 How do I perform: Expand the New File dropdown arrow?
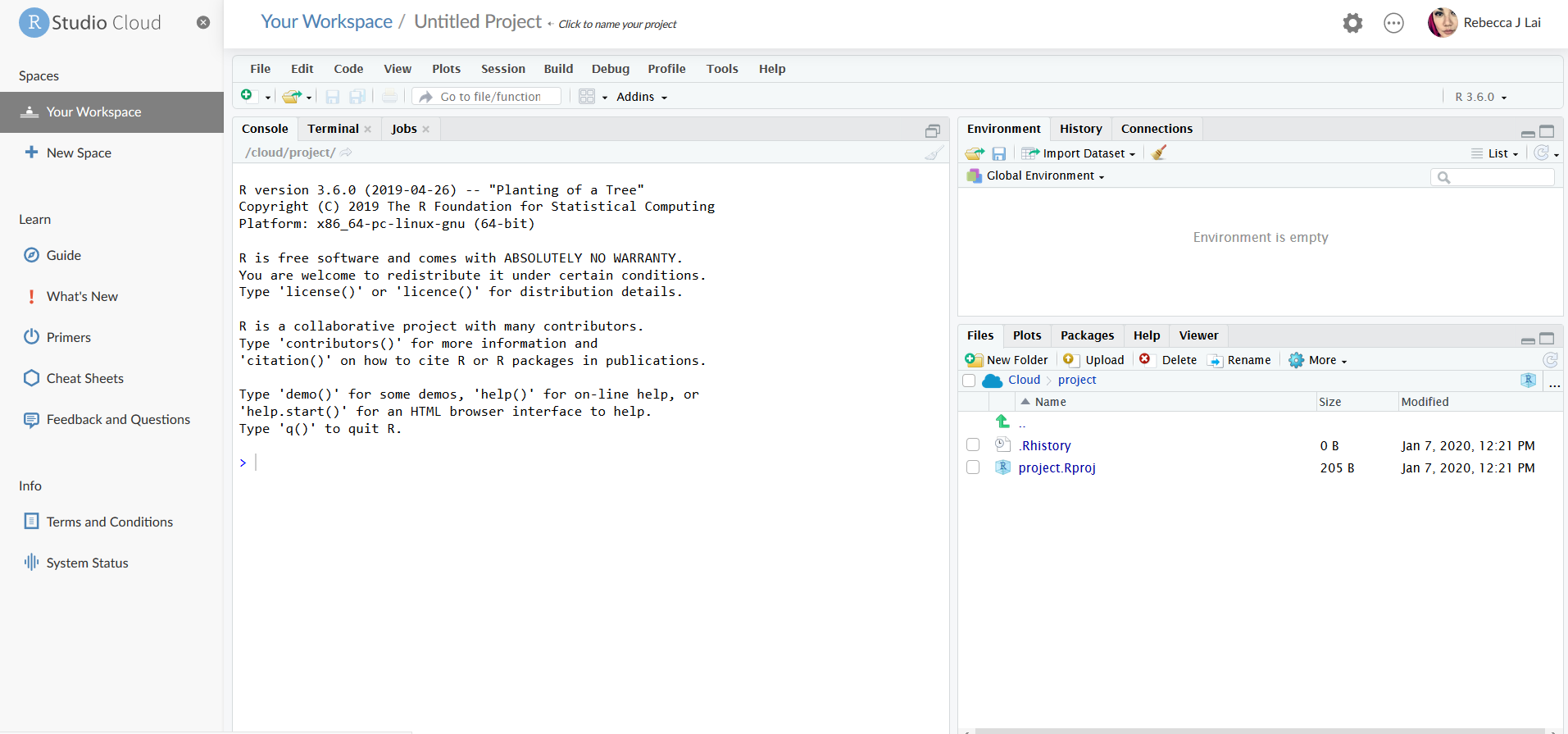pos(268,98)
